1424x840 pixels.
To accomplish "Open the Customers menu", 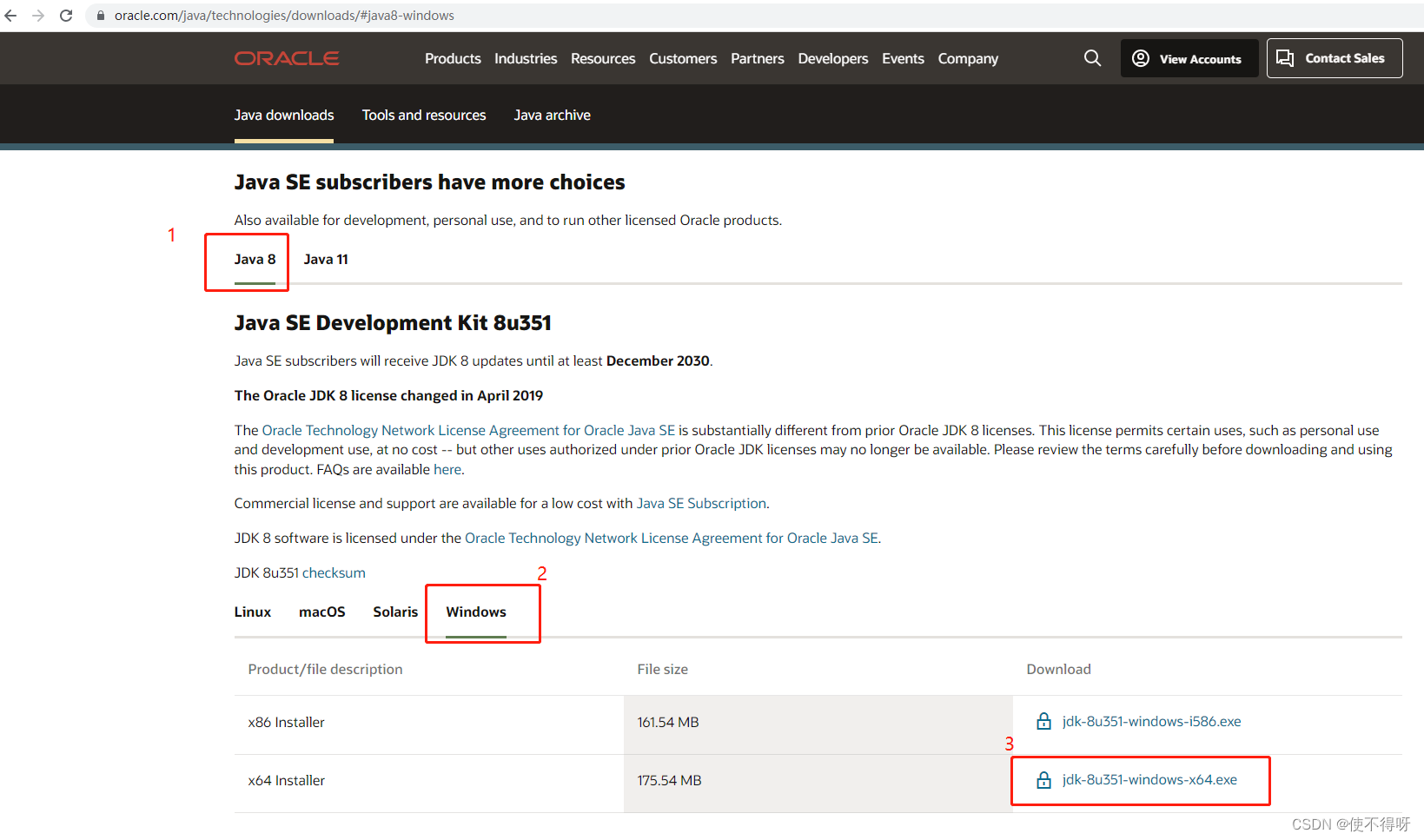I will (683, 58).
